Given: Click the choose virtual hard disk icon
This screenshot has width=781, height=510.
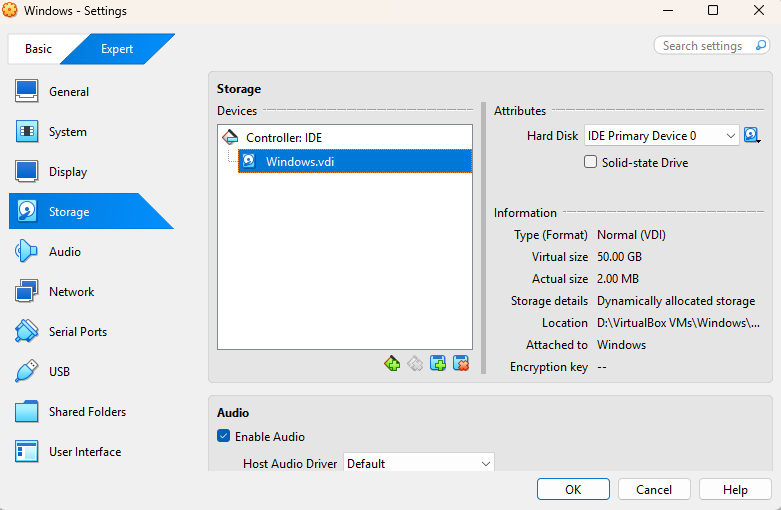Looking at the screenshot, I should (752, 135).
